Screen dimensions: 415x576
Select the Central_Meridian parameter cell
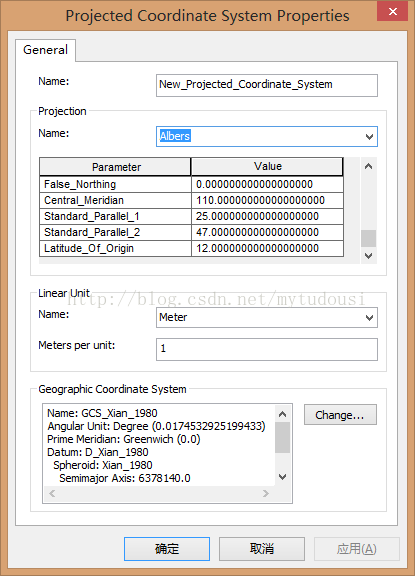tap(115, 200)
